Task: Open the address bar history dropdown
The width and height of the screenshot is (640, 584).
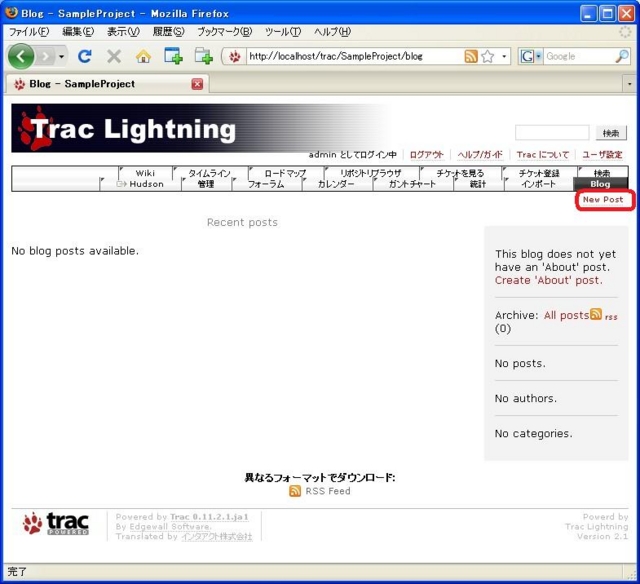Action: [504, 56]
